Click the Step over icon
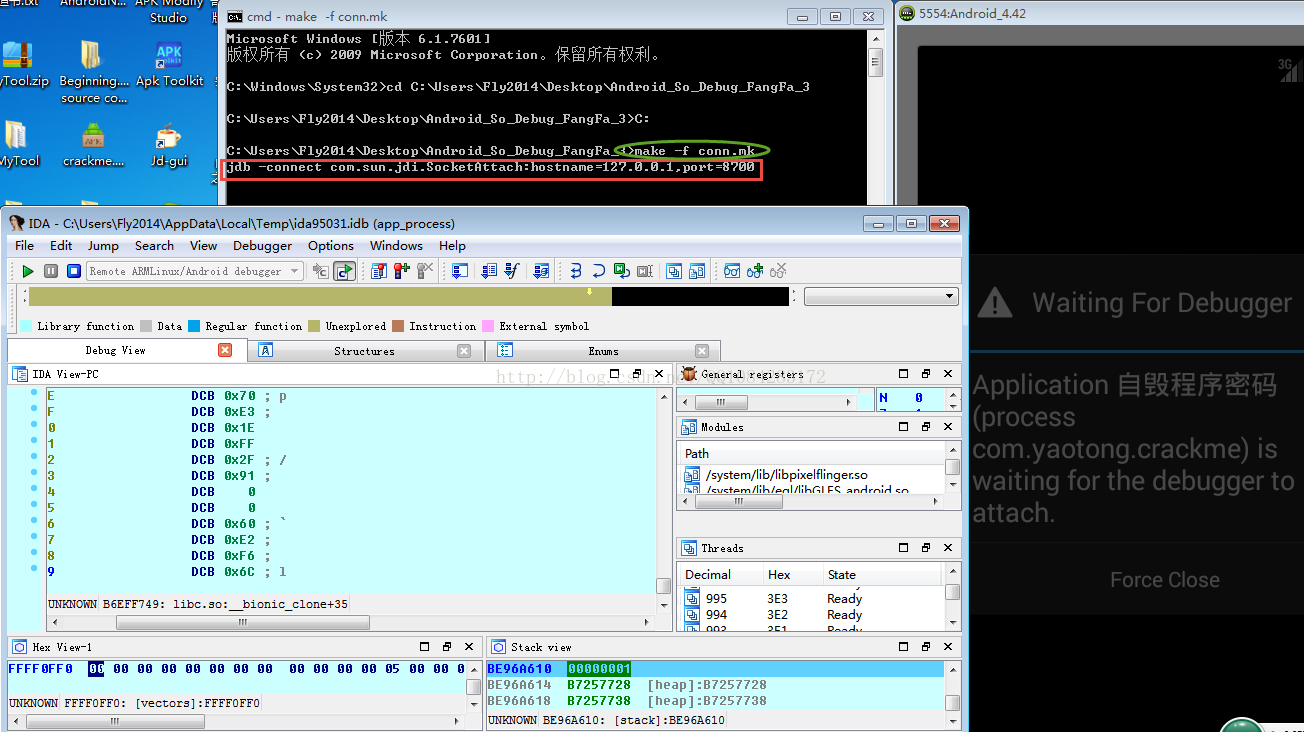 tap(599, 271)
